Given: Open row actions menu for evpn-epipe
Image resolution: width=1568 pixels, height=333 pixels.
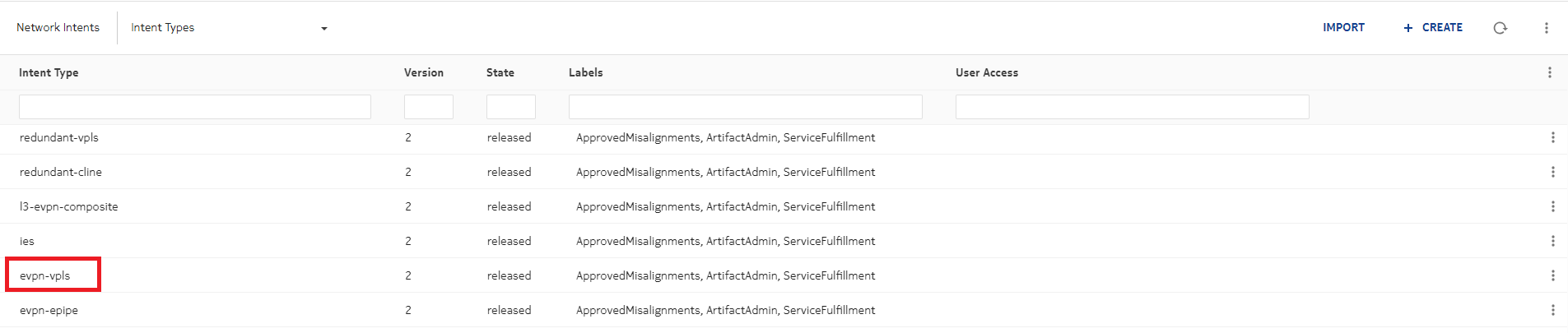Looking at the screenshot, I should click(x=1552, y=310).
